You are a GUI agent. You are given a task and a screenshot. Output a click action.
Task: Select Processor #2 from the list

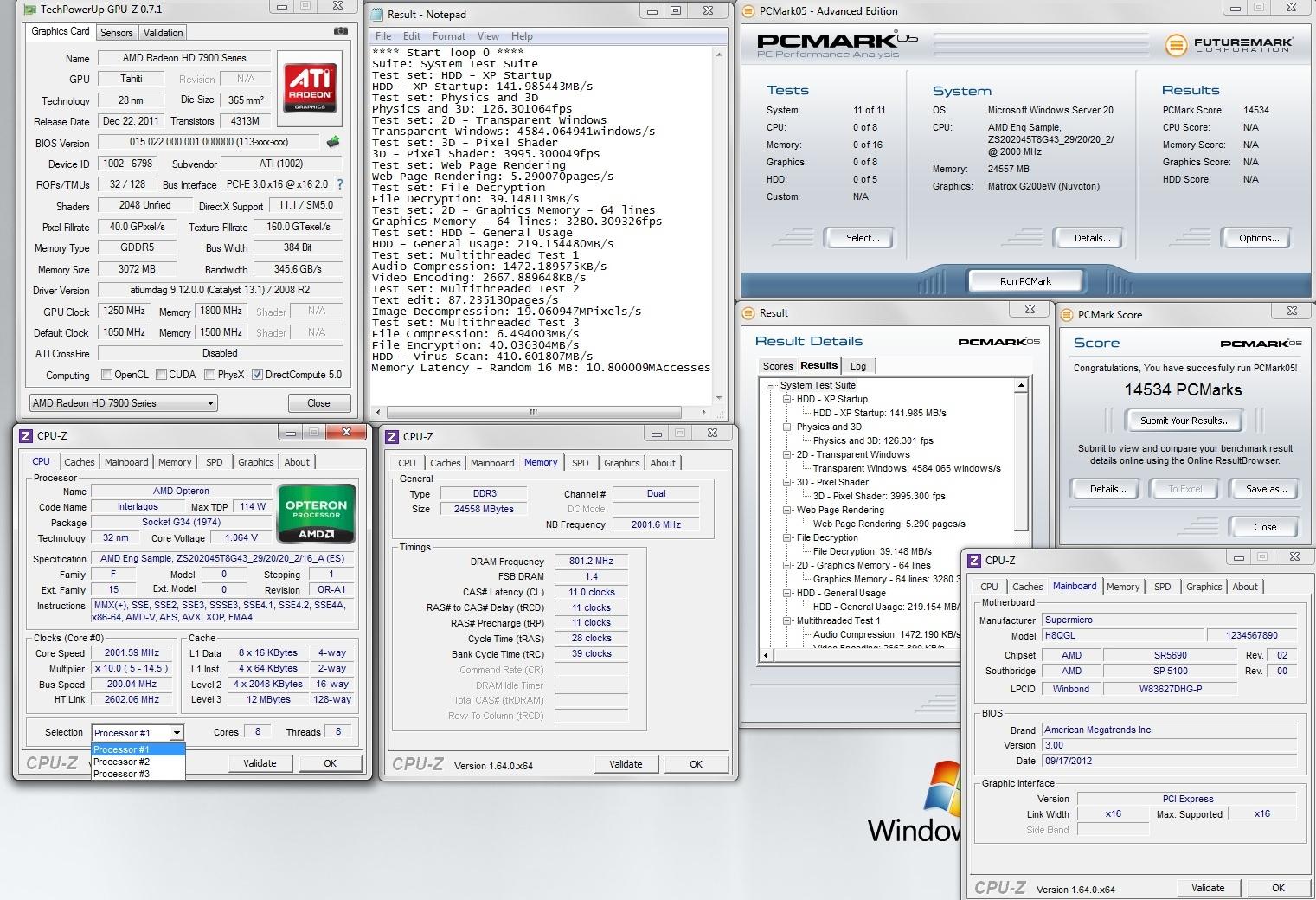[x=138, y=762]
